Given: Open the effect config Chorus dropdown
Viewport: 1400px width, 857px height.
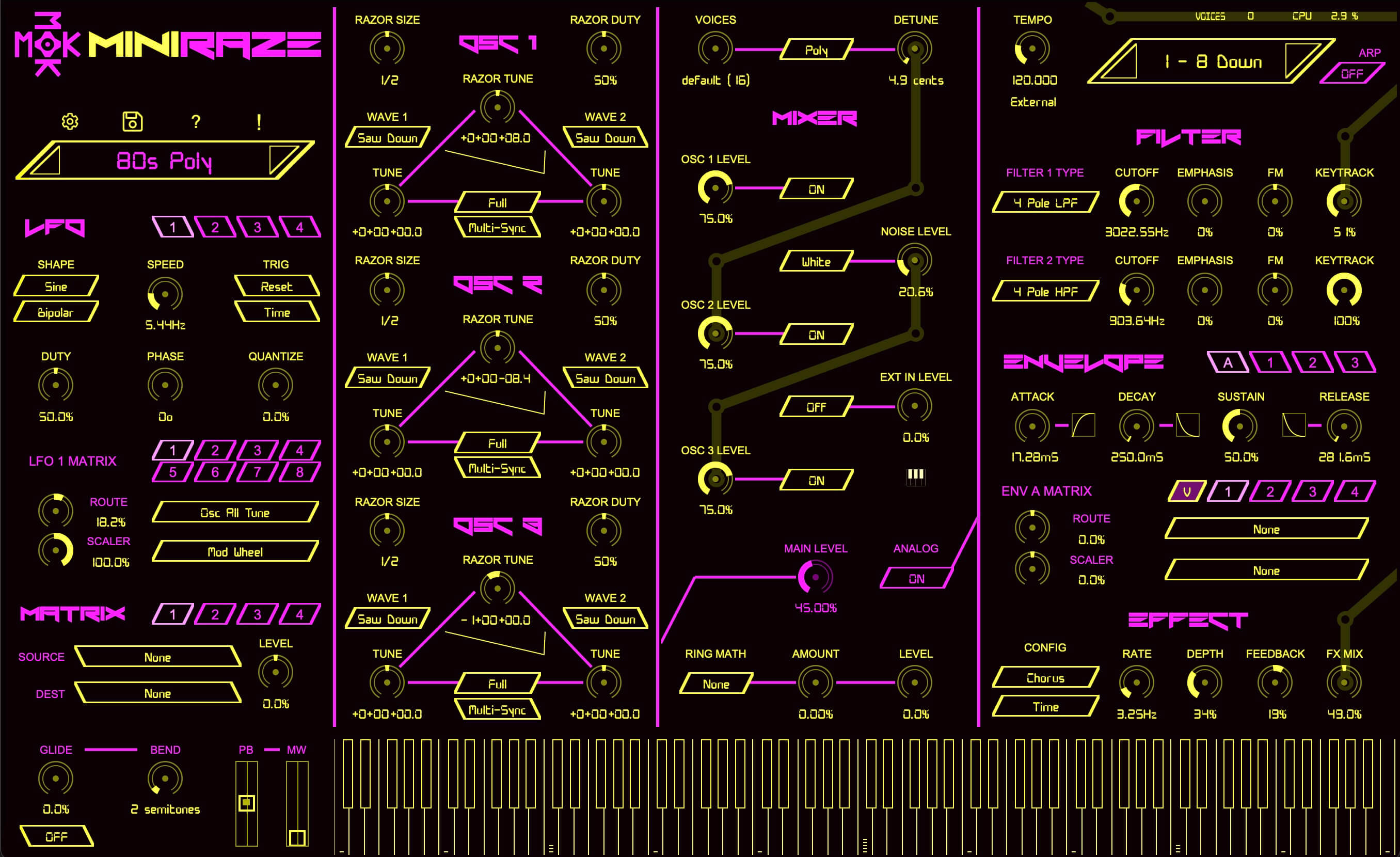Looking at the screenshot, I should [1045, 677].
